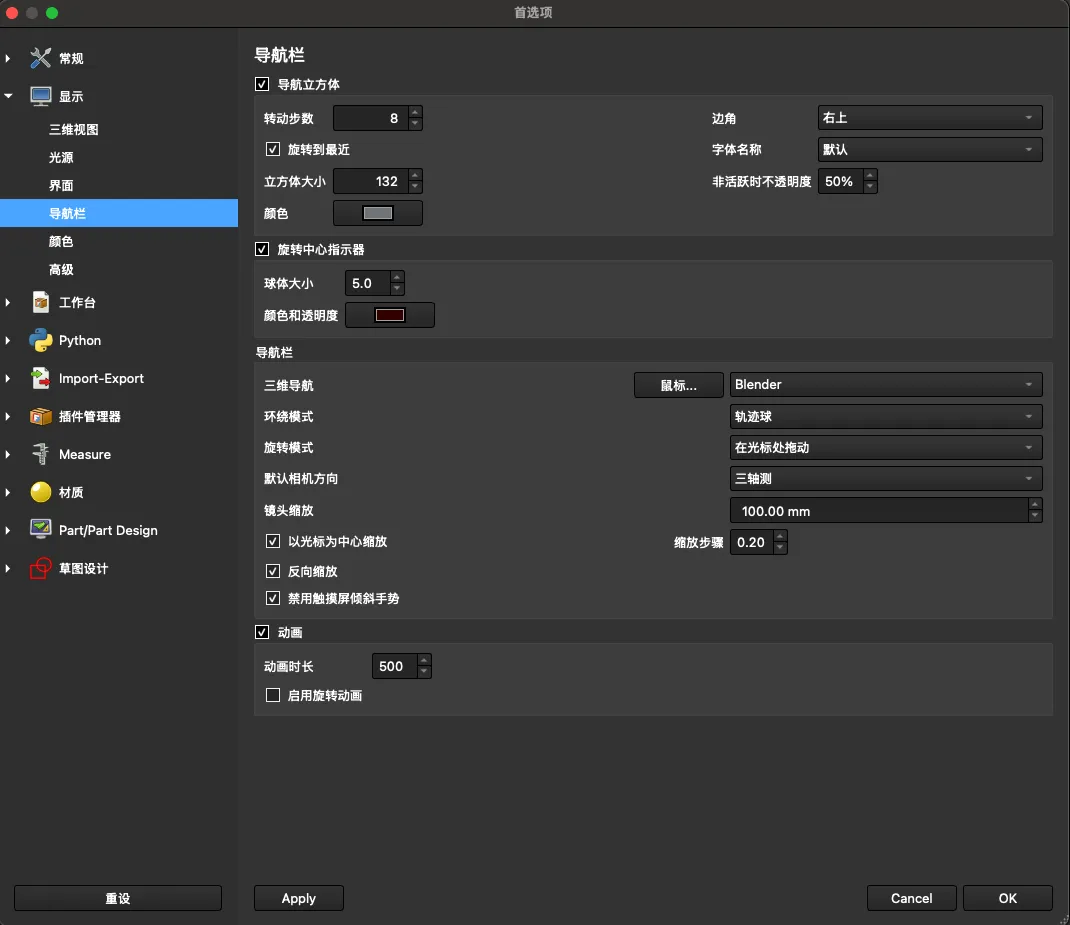Open the Python preferences icon
1070x925 pixels.
pos(40,340)
